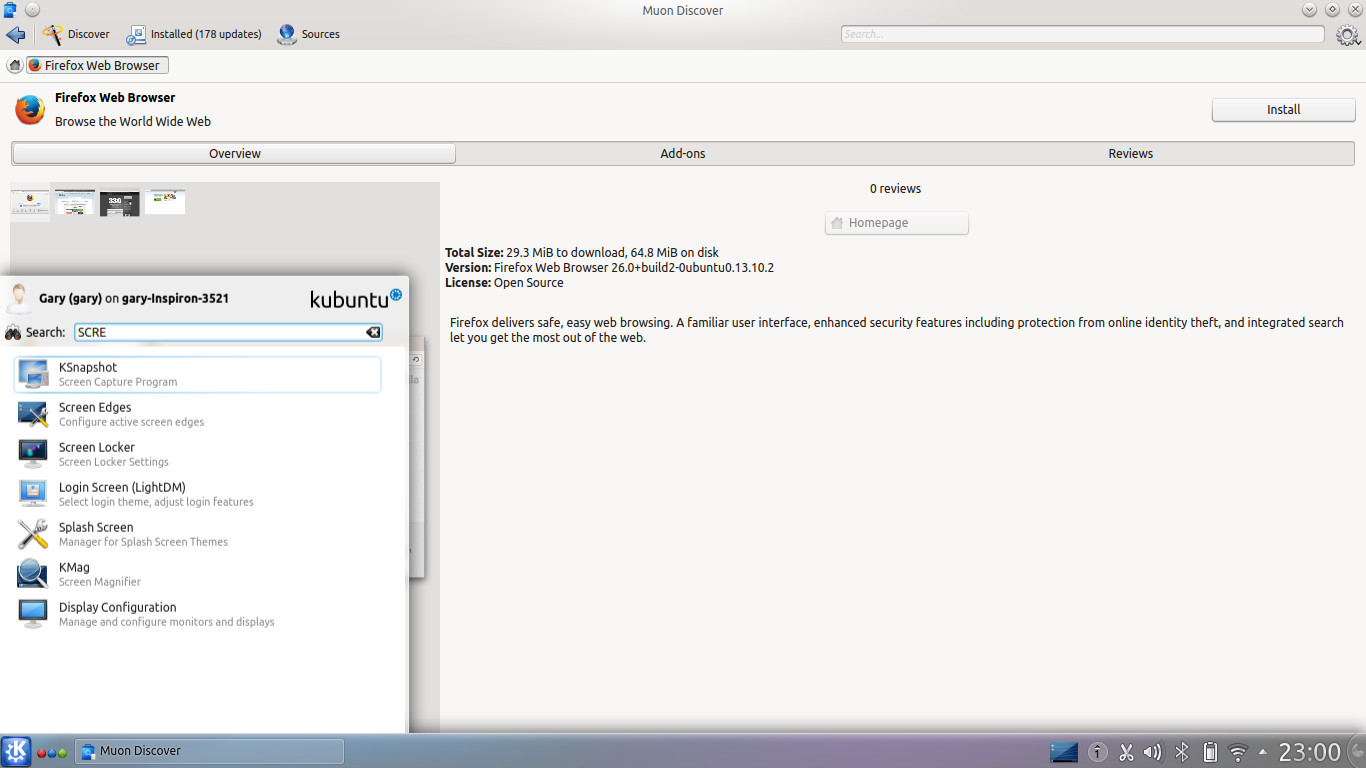Screen dimensions: 1366x768
Task: Click the home breadcrumb icon
Action: [15, 65]
